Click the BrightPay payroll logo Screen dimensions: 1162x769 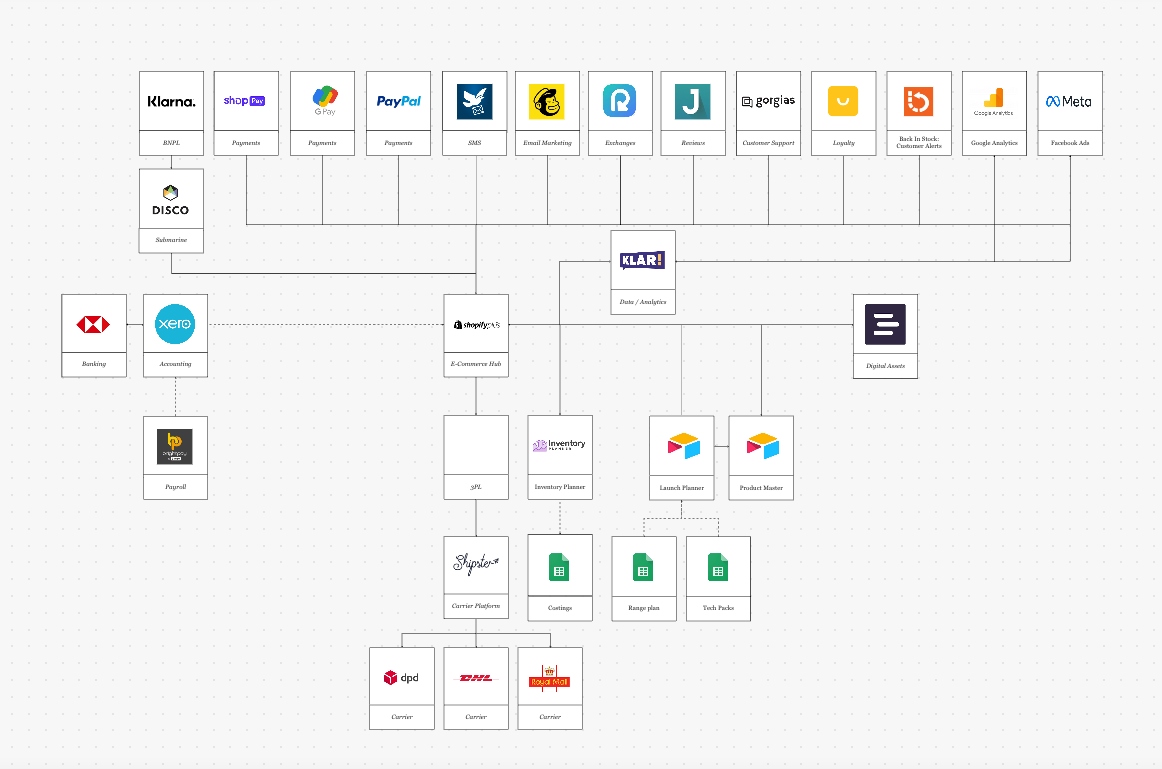pyautogui.click(x=175, y=447)
